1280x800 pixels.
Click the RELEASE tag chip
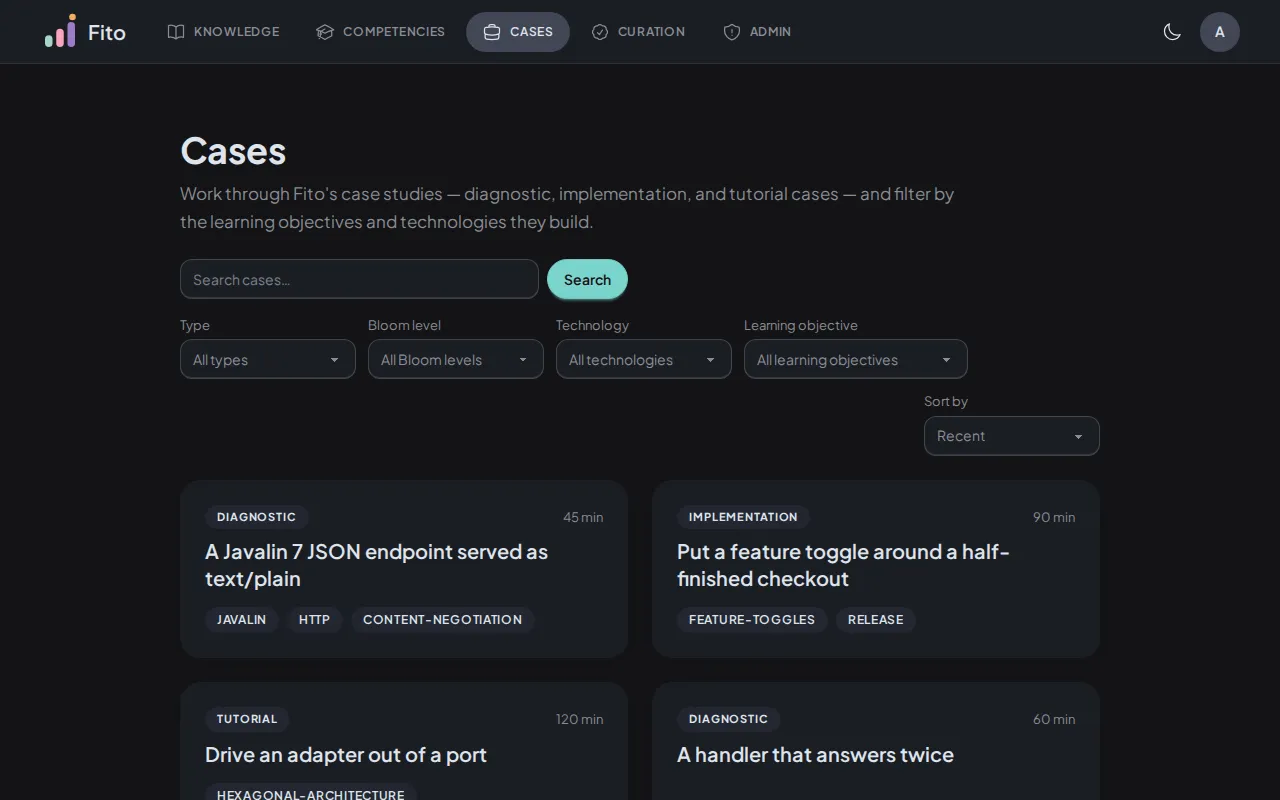(876, 620)
